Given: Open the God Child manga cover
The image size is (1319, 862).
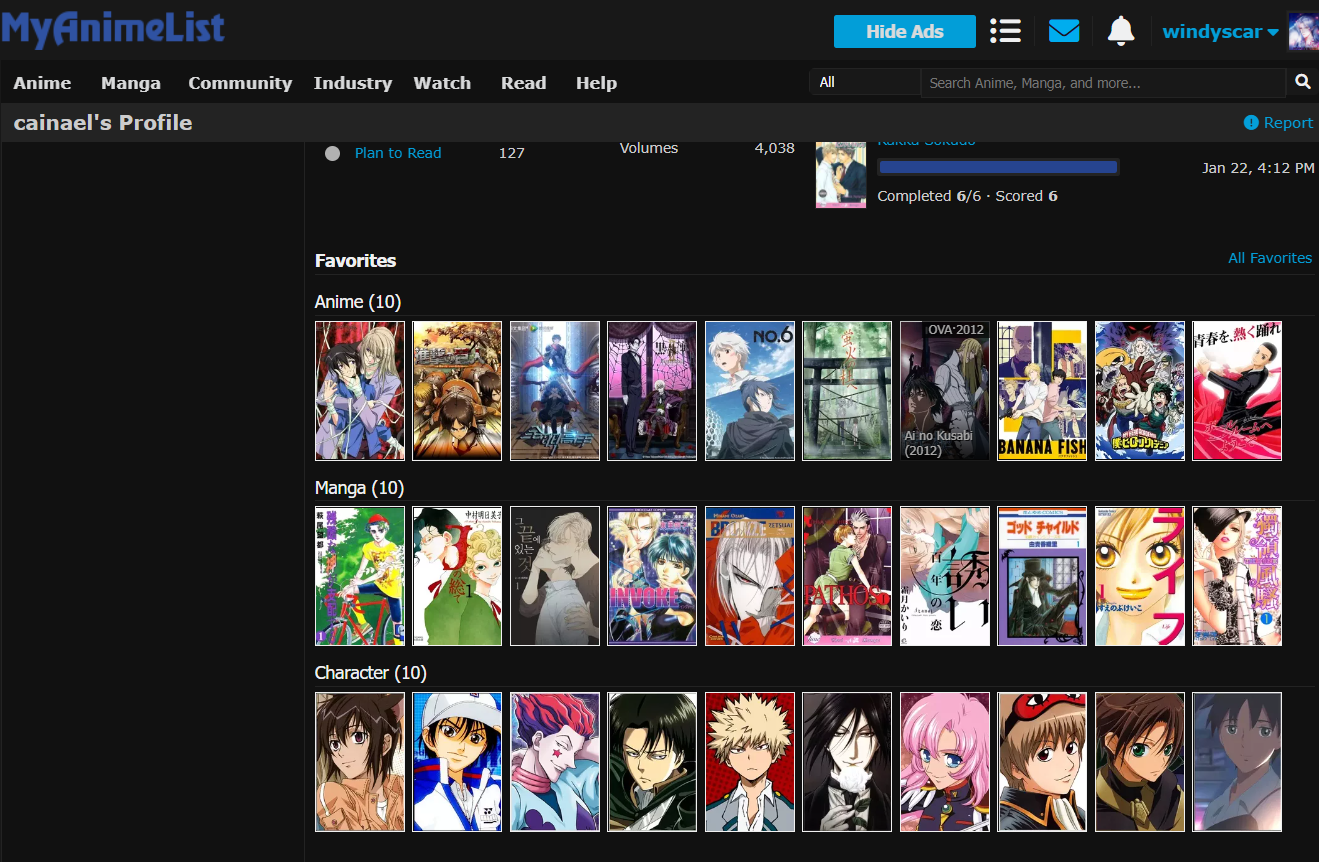Looking at the screenshot, I should 1042,576.
